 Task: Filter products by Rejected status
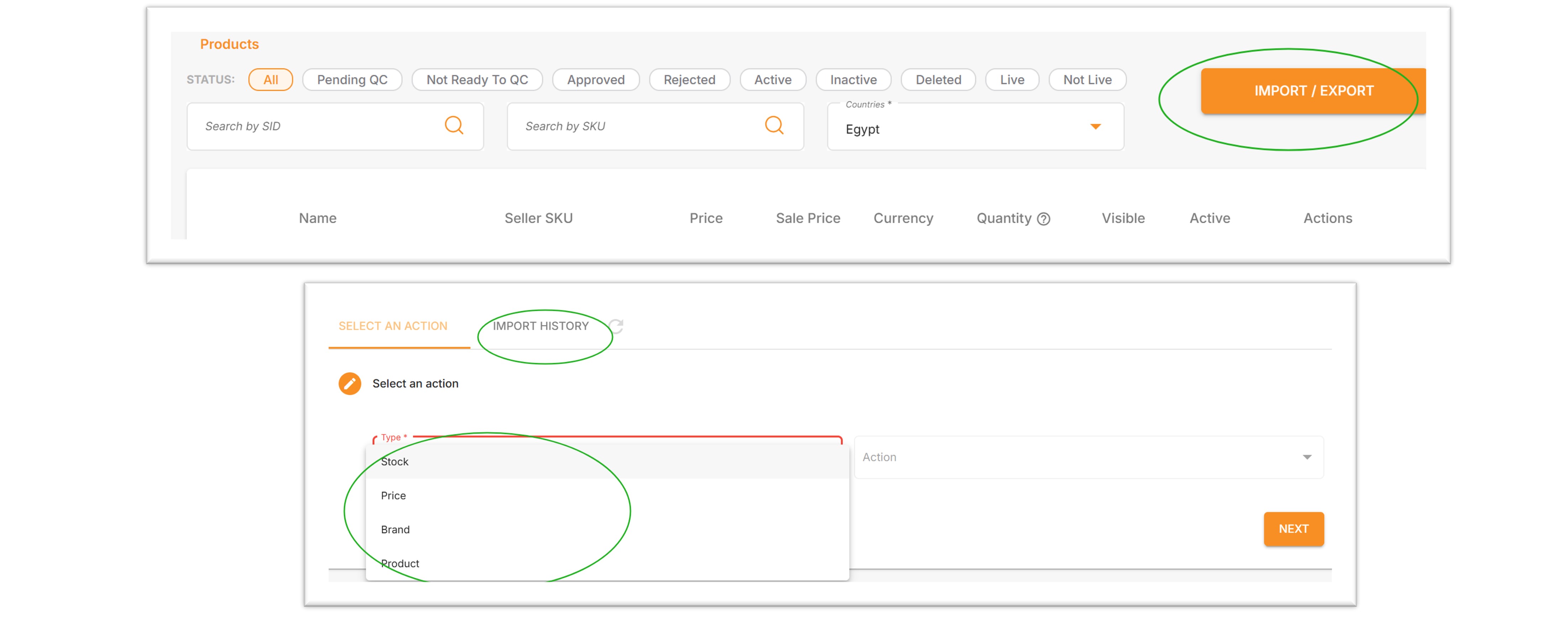(x=689, y=80)
